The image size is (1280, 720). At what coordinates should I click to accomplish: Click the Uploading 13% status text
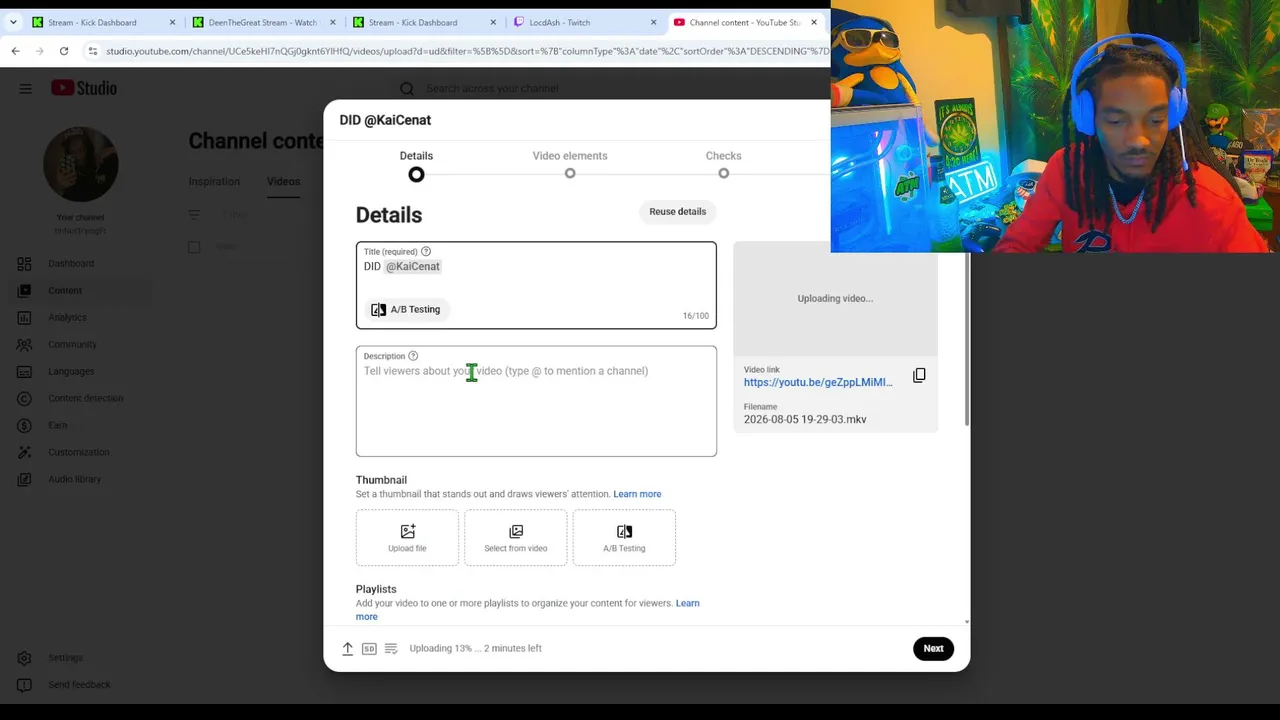475,648
